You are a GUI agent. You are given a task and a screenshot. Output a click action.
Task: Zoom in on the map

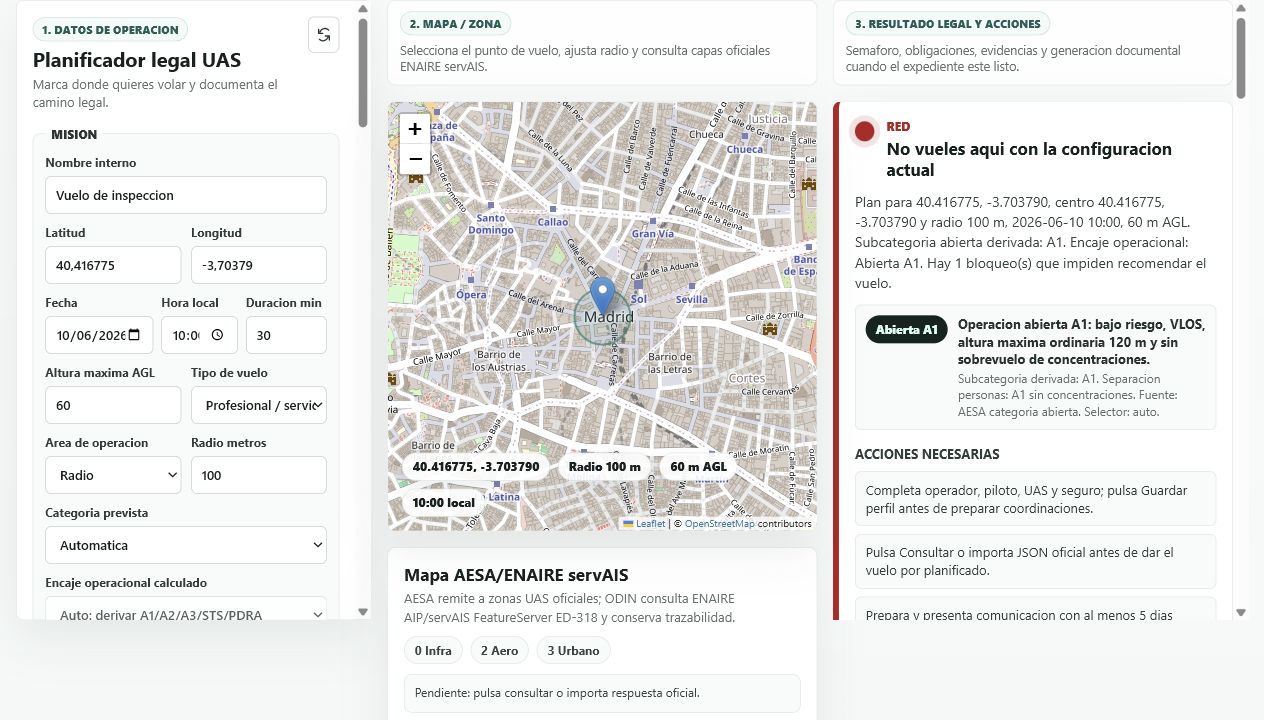coord(415,129)
